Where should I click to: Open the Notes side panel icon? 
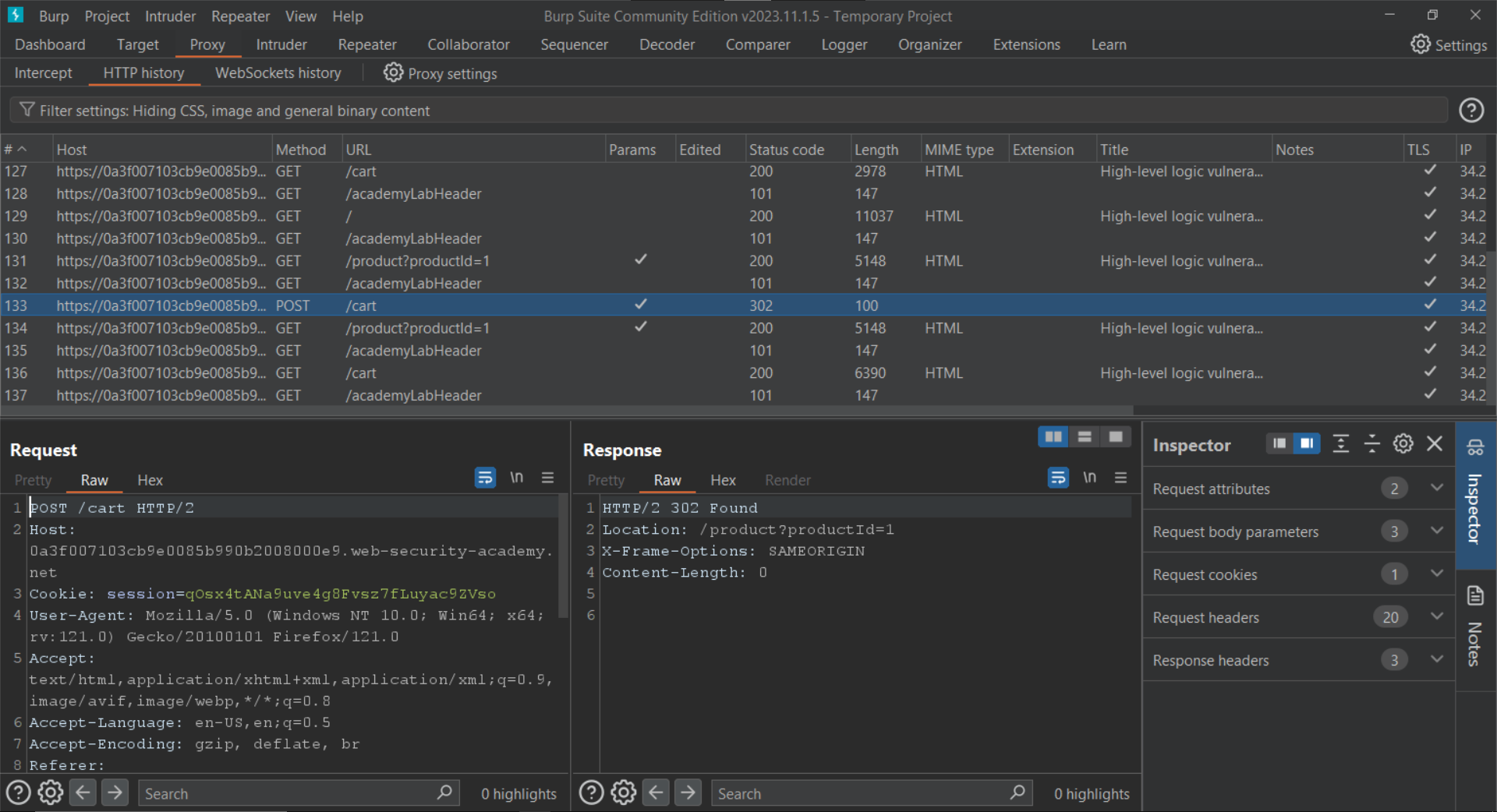1475,597
